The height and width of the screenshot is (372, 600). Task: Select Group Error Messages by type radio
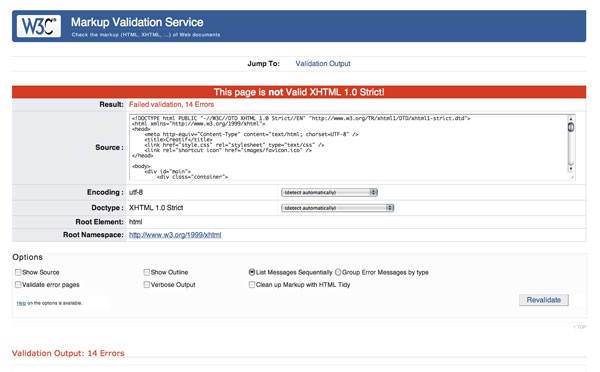click(x=338, y=272)
